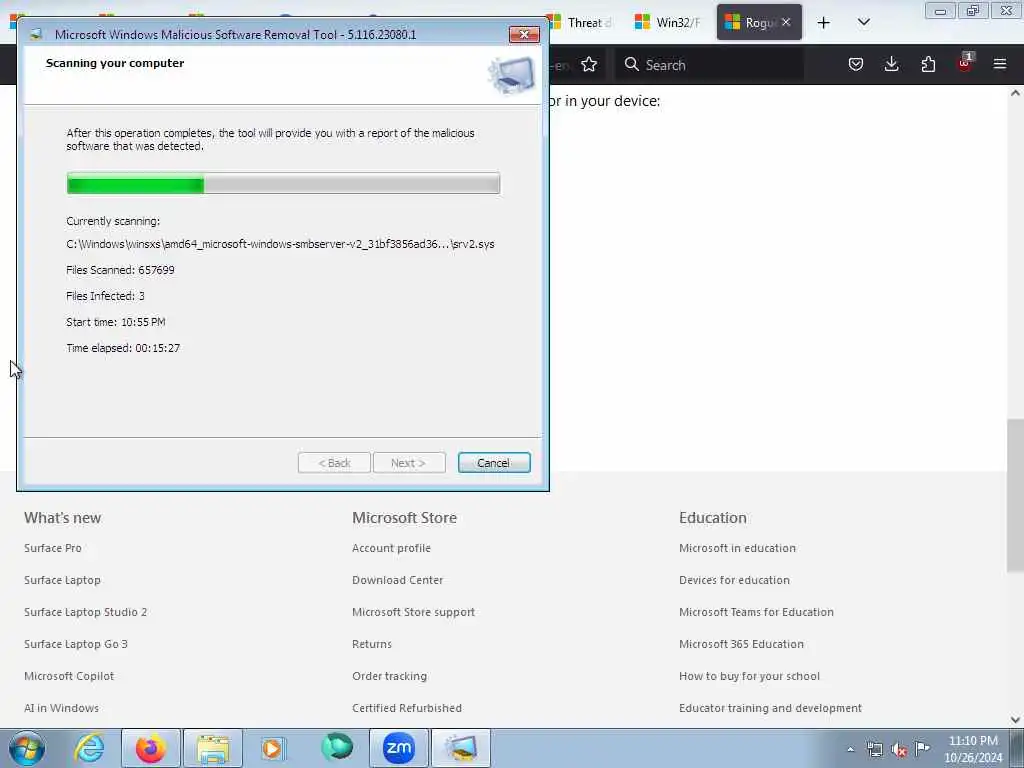1024x768 pixels.
Task: Open the Surface Laptop link
Action: coord(62,580)
